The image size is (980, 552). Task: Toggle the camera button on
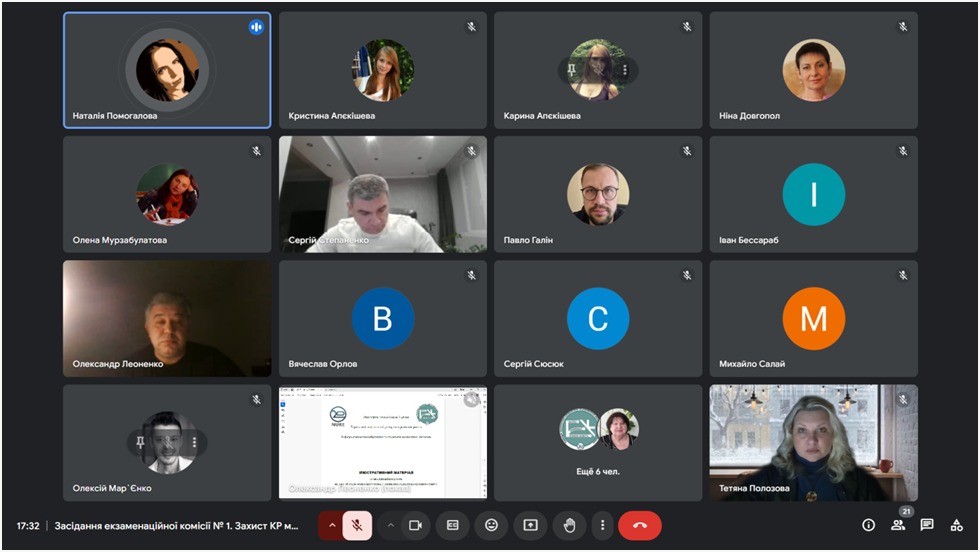pos(415,525)
